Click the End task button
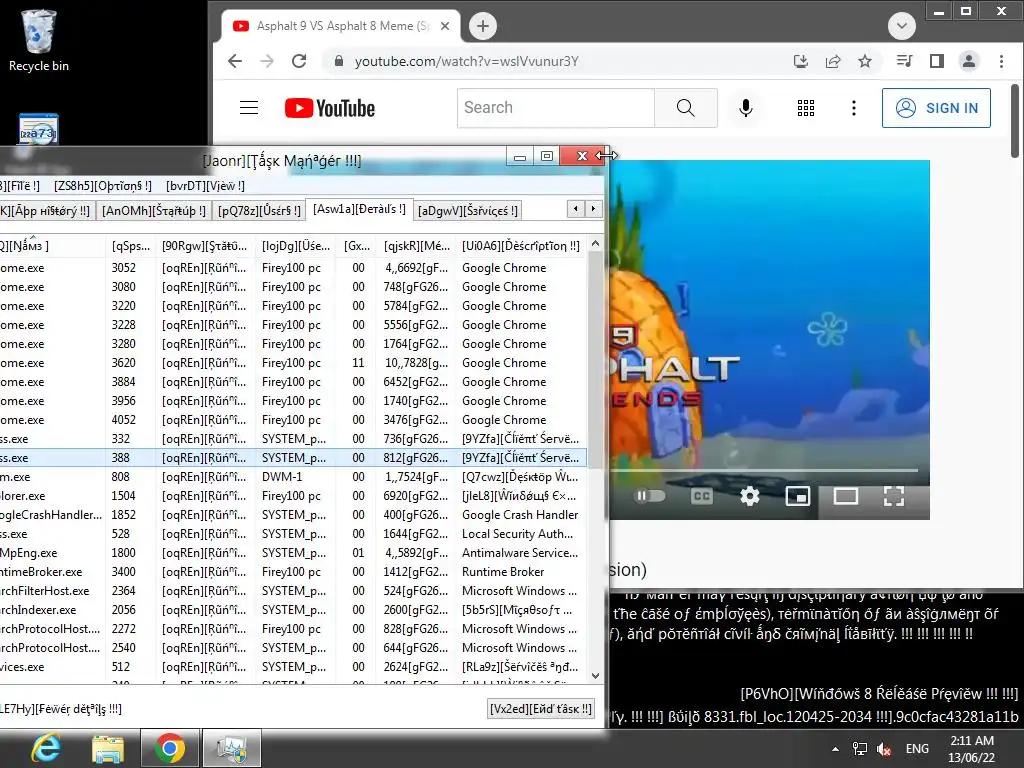This screenshot has width=1024, height=768. point(541,709)
